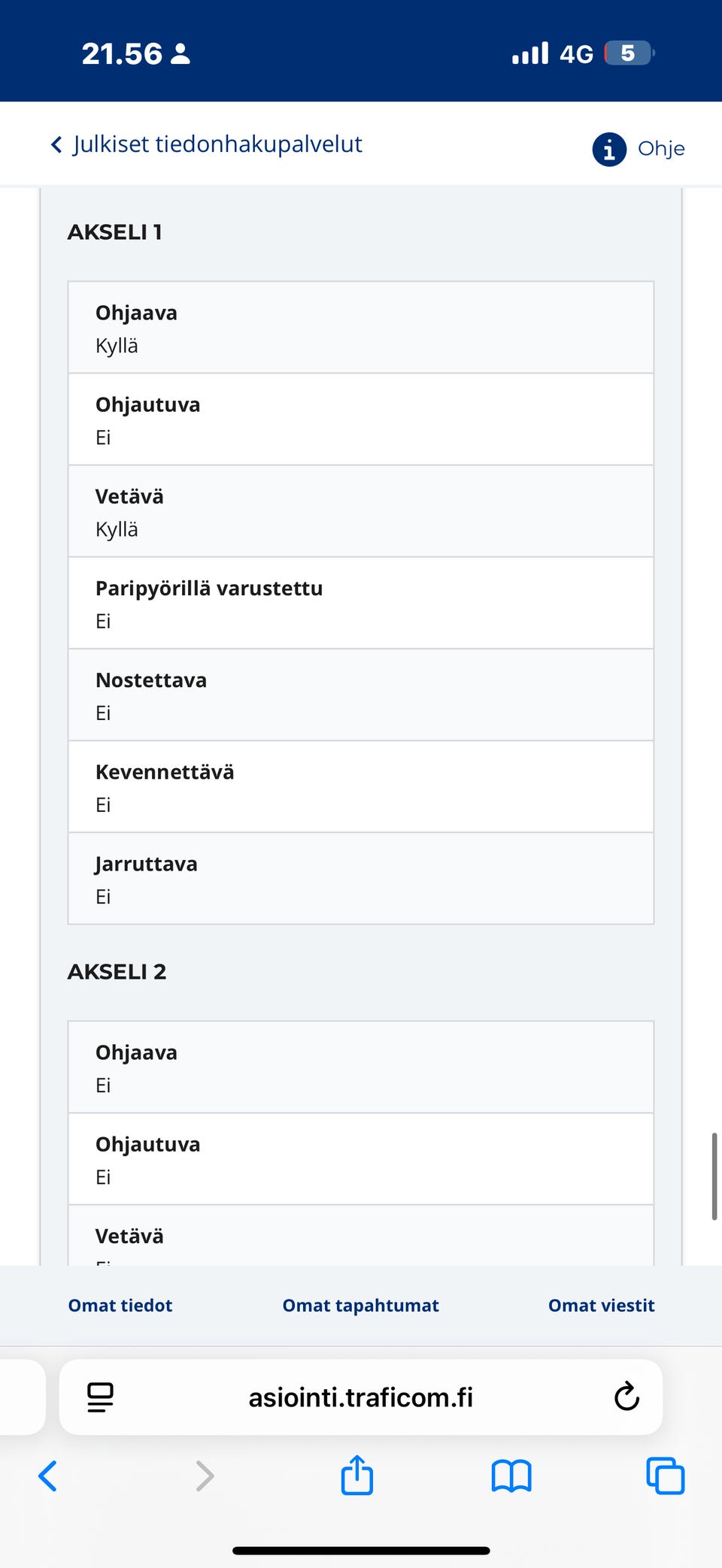The image size is (722, 1568).
Task: Tap the AKSELI 2 heading
Action: coord(117,972)
